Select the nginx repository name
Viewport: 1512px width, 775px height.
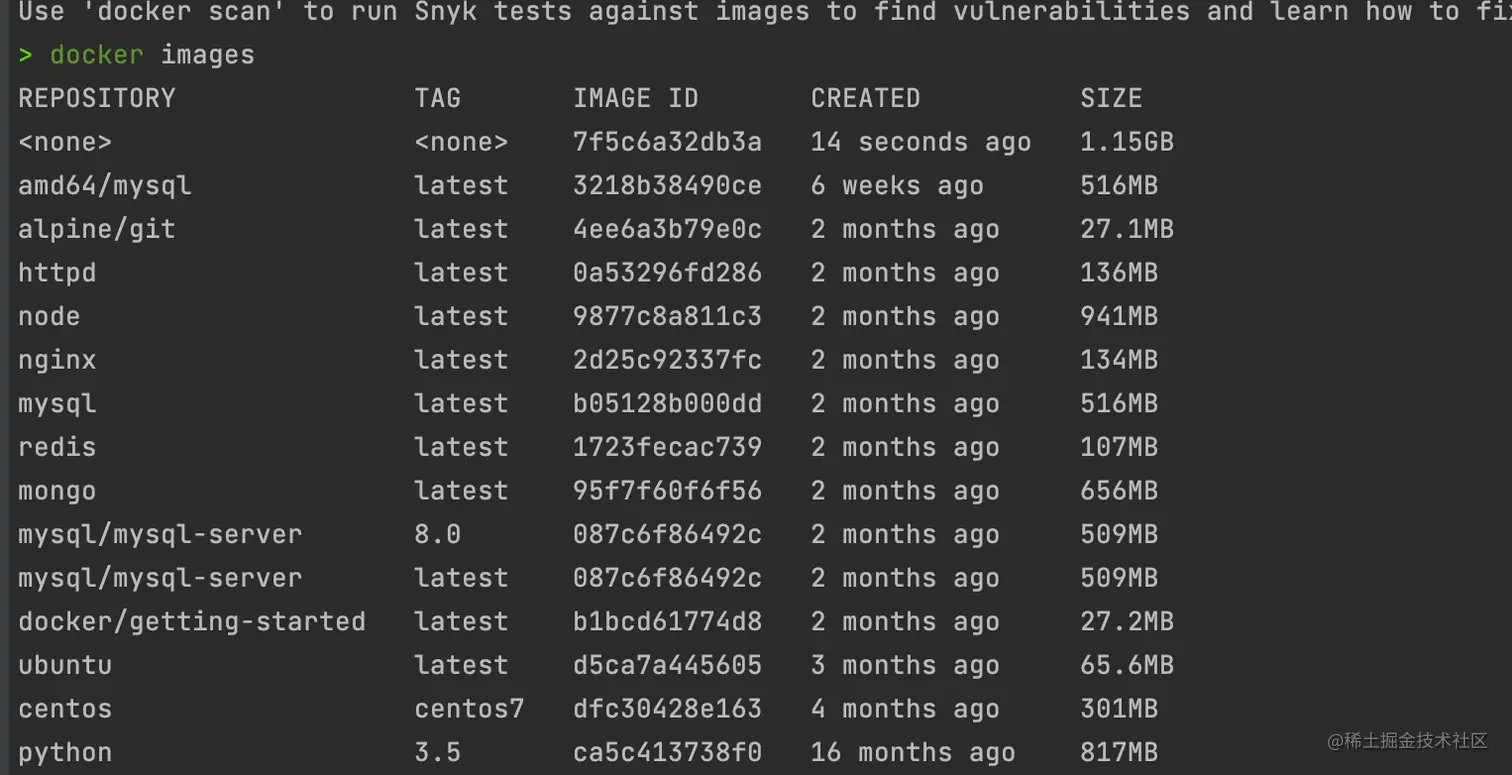[57, 360]
